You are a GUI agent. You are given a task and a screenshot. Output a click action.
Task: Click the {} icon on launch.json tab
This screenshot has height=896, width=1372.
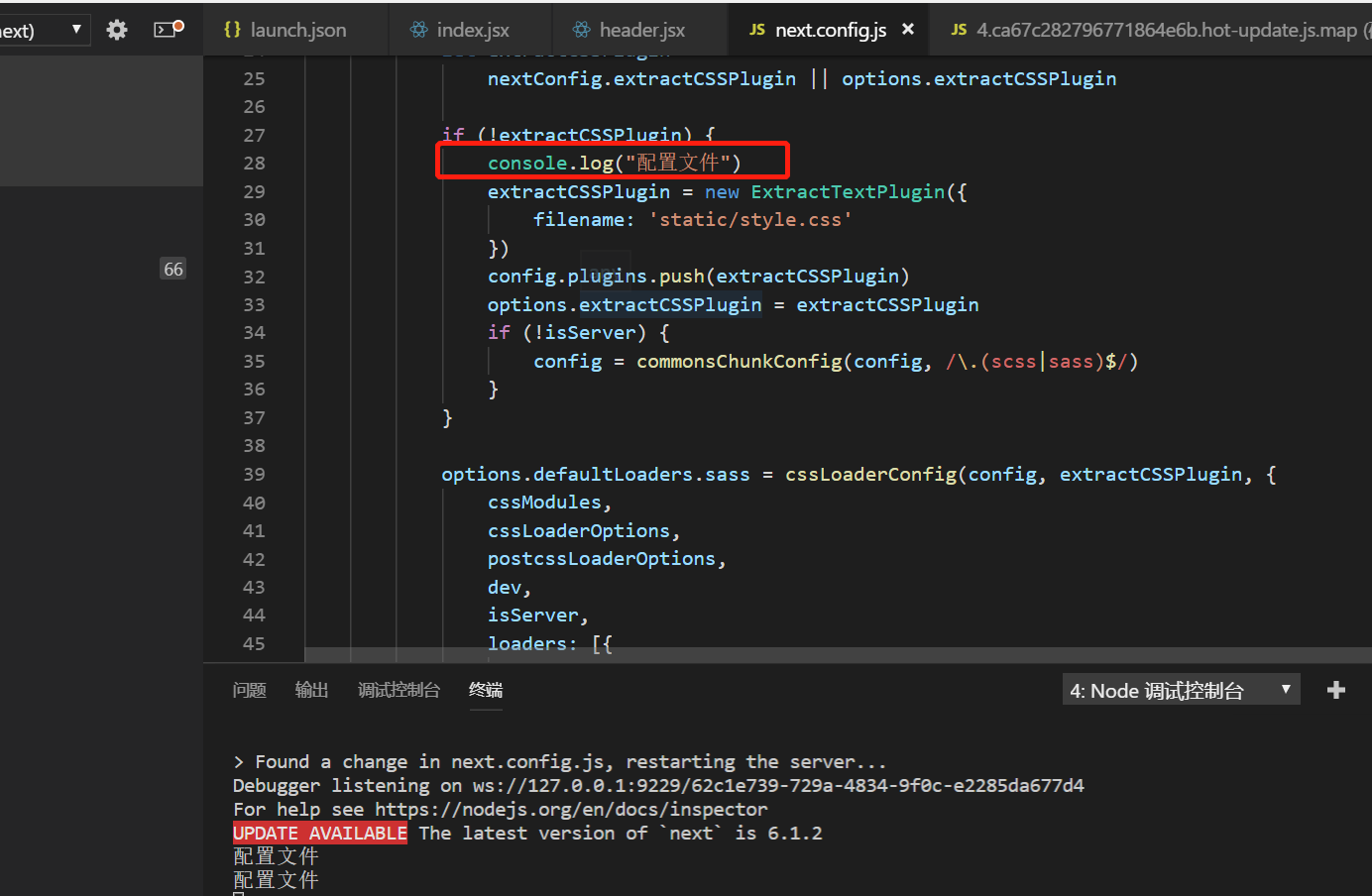(x=232, y=29)
